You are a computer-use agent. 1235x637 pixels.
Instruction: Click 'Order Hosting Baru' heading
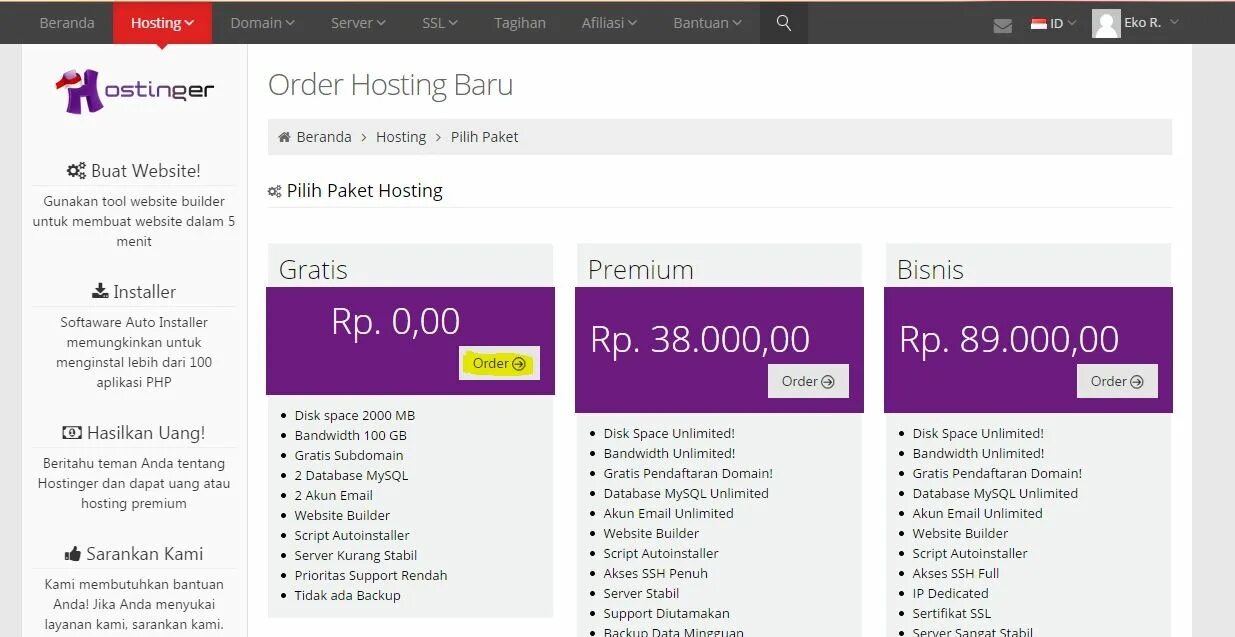pos(390,85)
